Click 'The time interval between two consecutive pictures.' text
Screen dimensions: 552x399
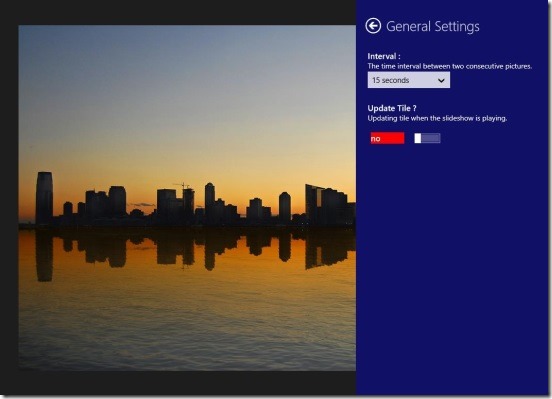450,66
